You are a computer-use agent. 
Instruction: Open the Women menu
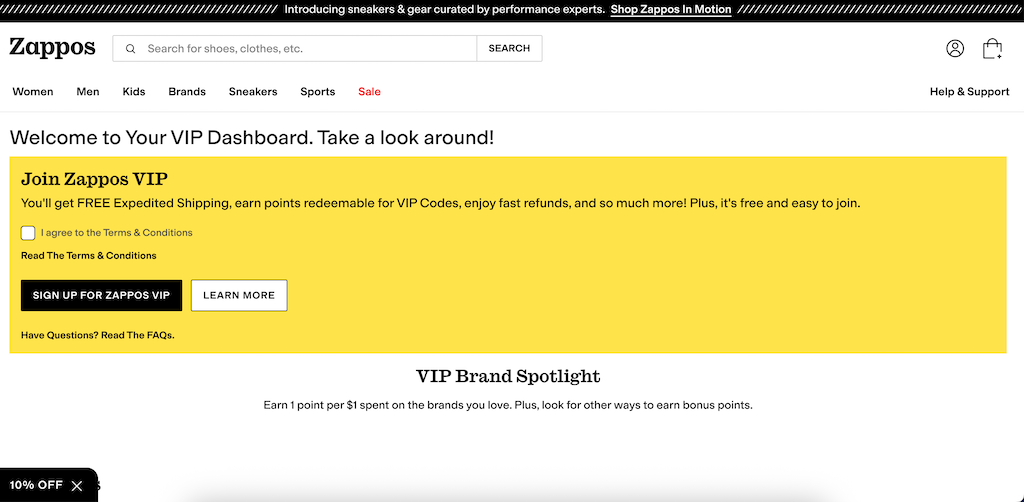(33, 92)
